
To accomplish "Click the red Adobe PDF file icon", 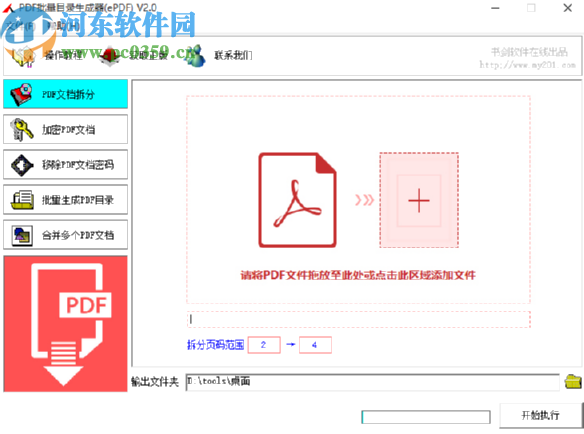I will click(x=297, y=200).
